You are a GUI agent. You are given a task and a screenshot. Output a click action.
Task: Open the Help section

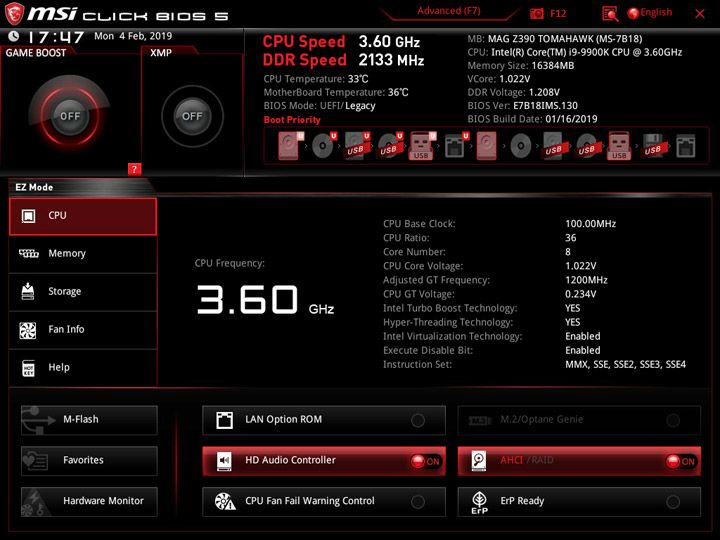83,368
